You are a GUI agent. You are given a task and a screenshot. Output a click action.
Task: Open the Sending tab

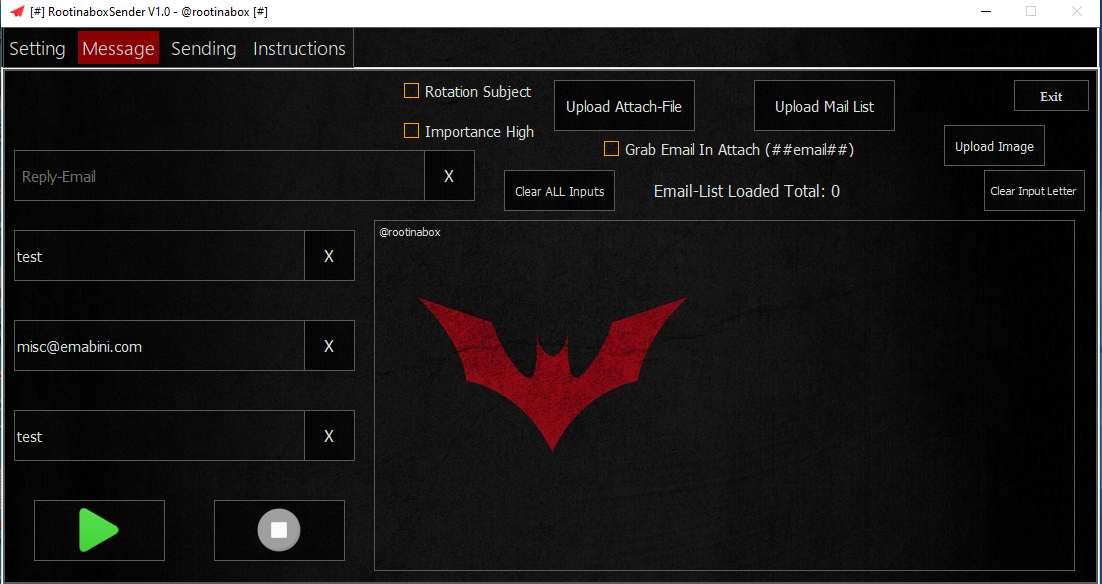tap(204, 48)
